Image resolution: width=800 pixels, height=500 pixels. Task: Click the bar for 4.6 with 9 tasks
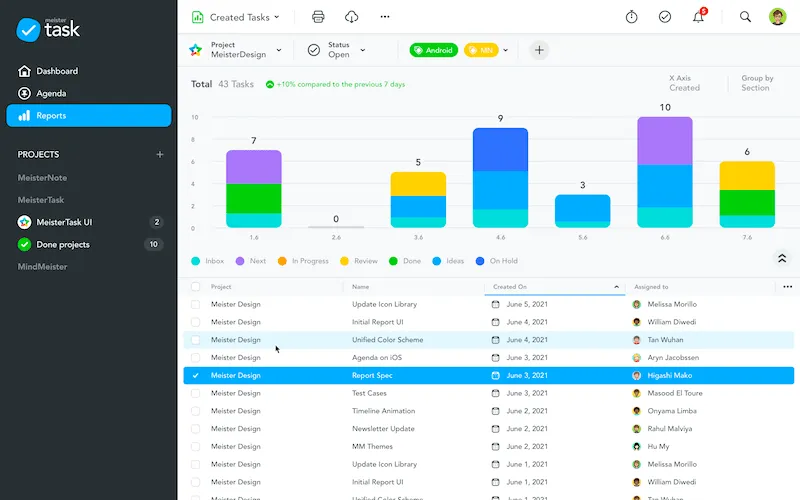pos(501,178)
